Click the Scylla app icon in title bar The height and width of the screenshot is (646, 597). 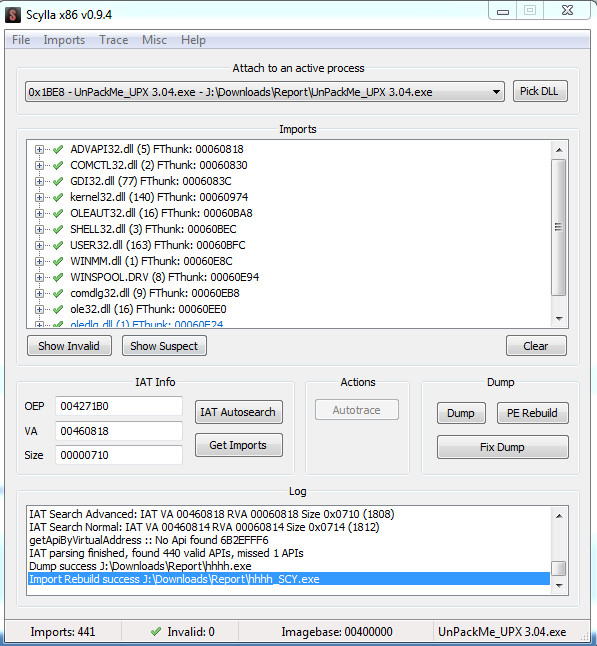point(13,15)
